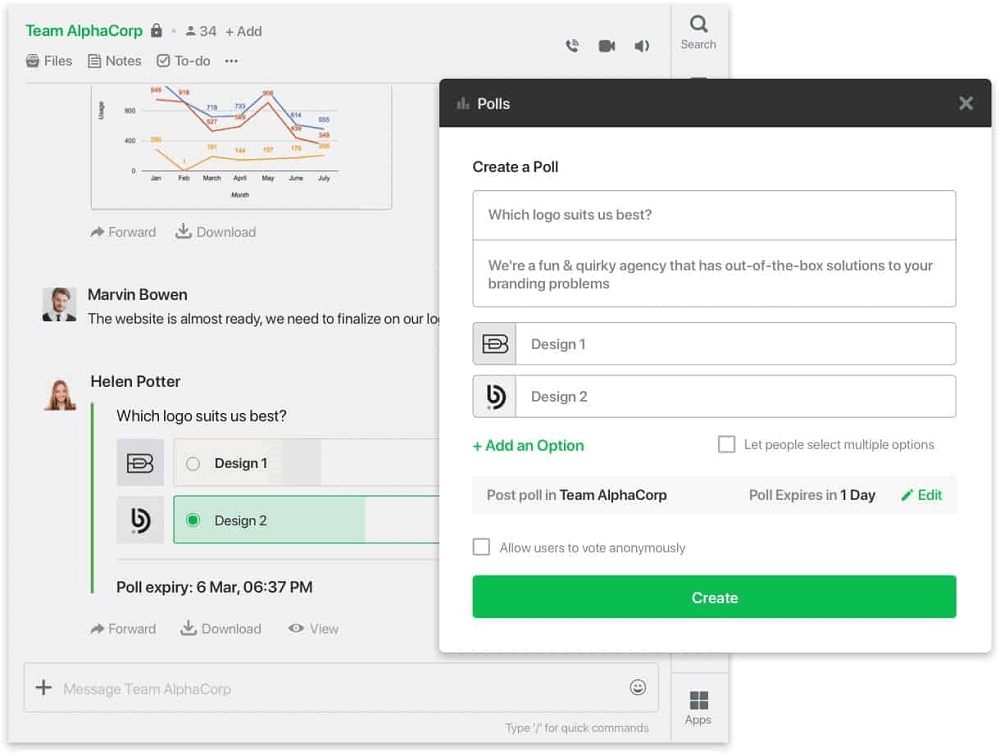Edit the poll expiry duration

922,495
